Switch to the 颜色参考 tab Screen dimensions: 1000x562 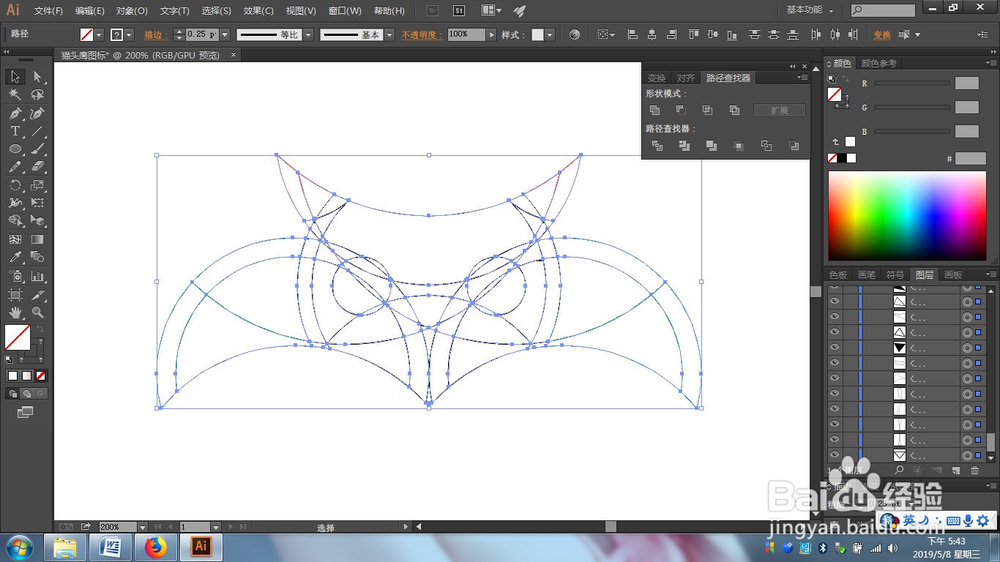[x=878, y=63]
